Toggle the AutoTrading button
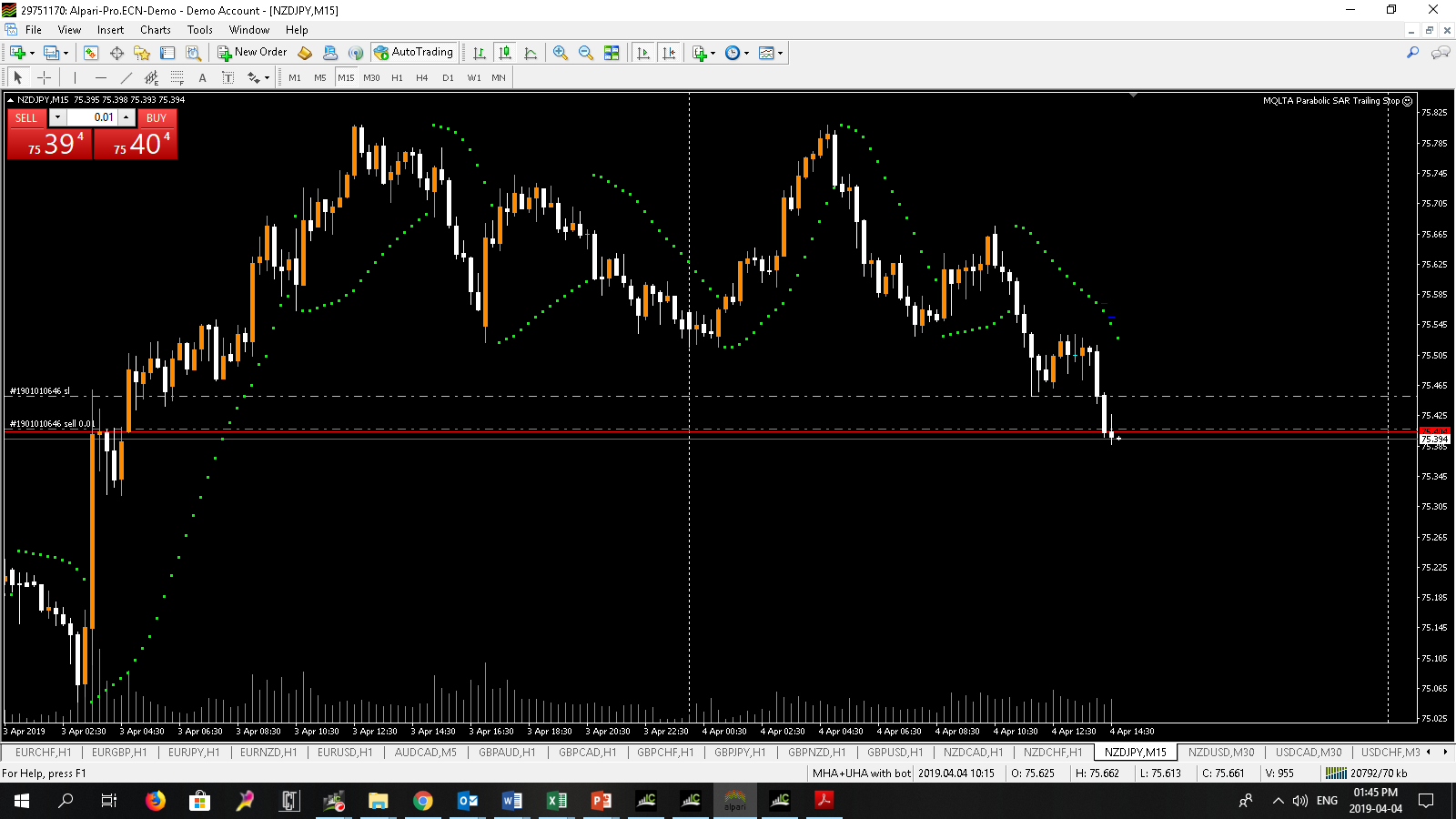The image size is (1456, 819). [413, 53]
